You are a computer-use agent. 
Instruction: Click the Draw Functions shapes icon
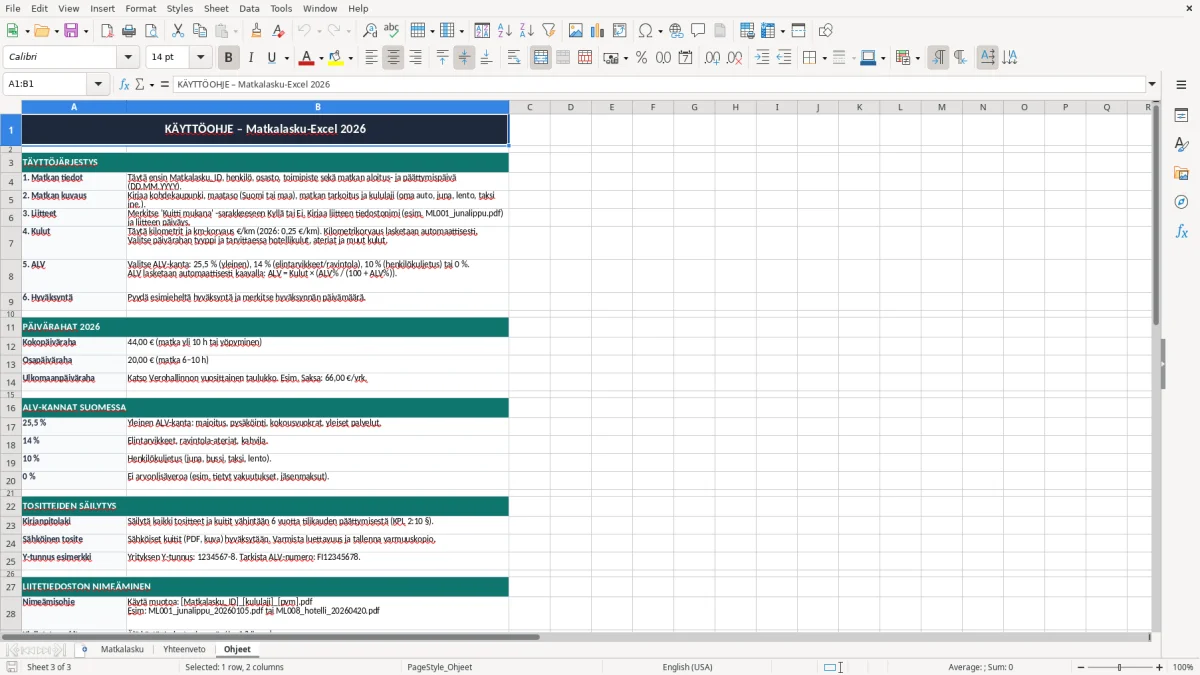point(826,31)
